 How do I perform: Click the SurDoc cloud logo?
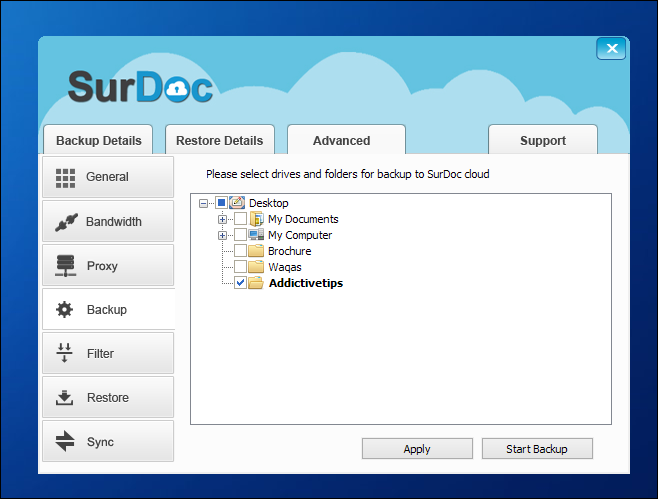point(141,87)
